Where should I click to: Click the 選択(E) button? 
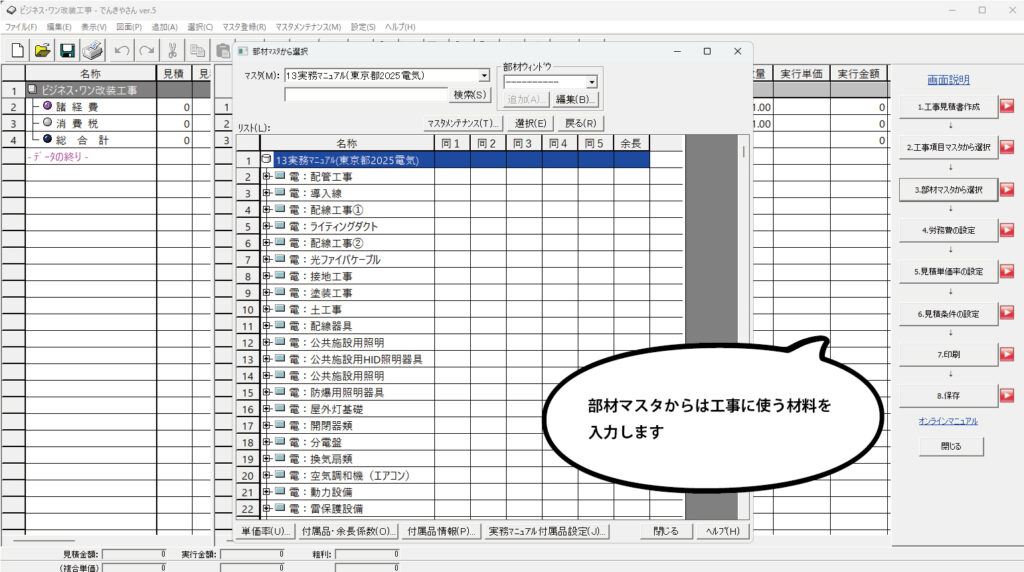[x=530, y=123]
